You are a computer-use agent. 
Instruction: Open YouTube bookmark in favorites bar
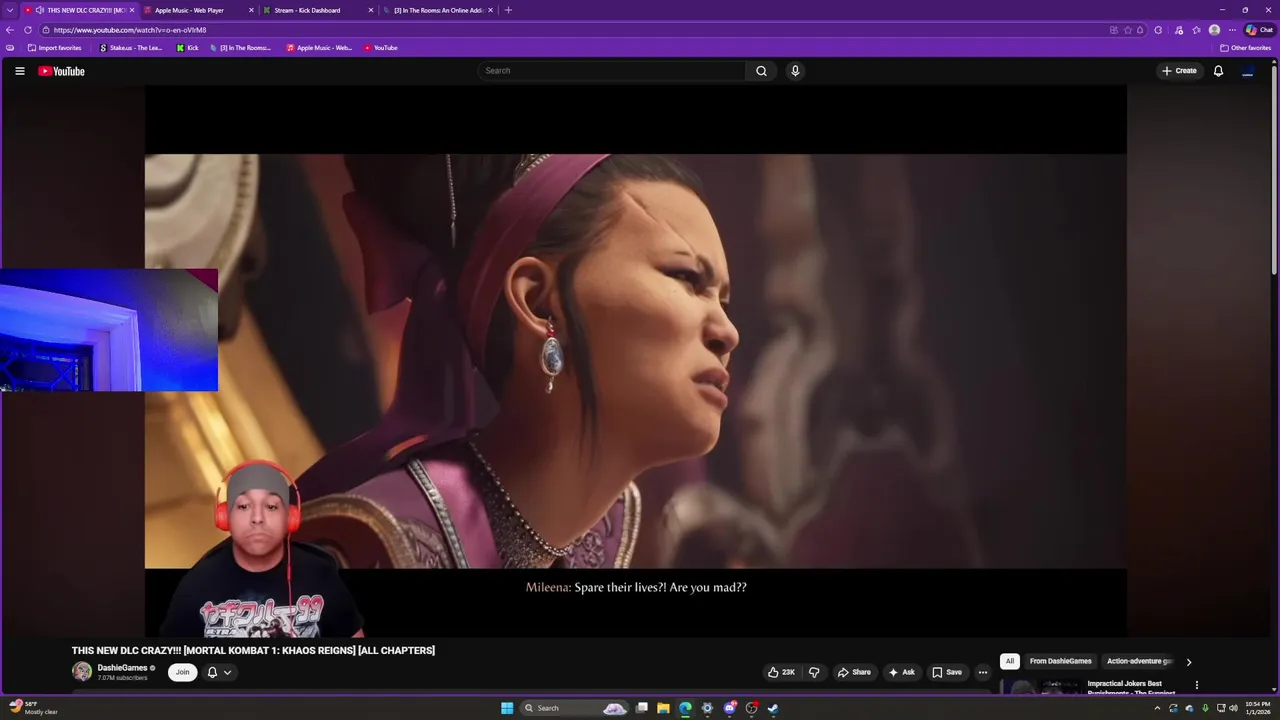click(381, 48)
